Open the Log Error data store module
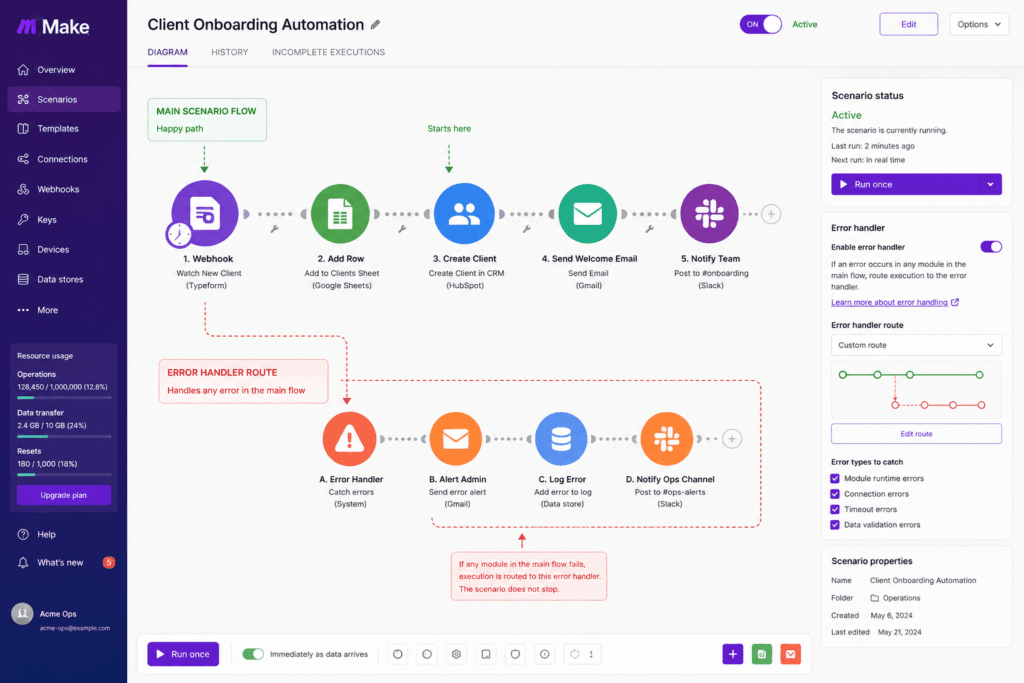 561,439
